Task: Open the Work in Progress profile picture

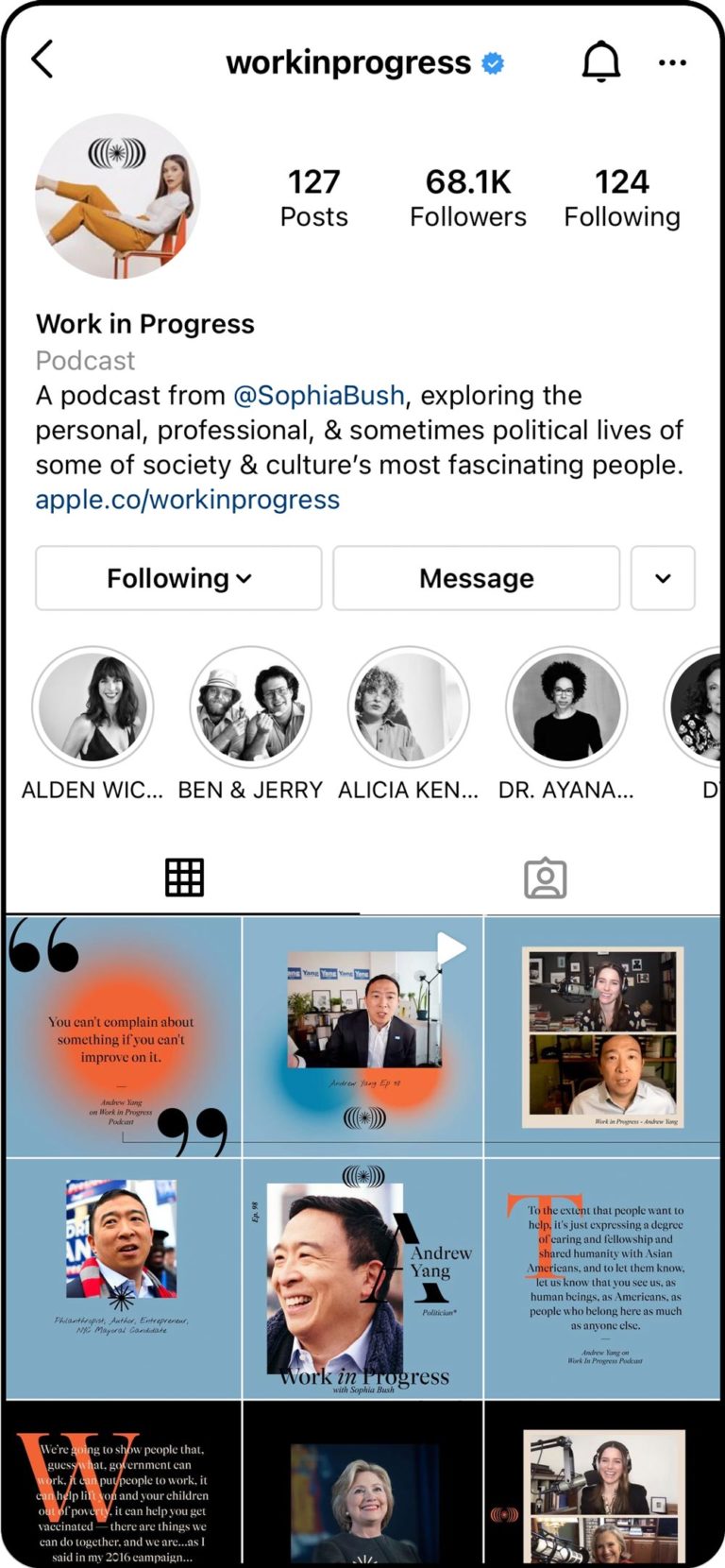Action: (x=118, y=196)
